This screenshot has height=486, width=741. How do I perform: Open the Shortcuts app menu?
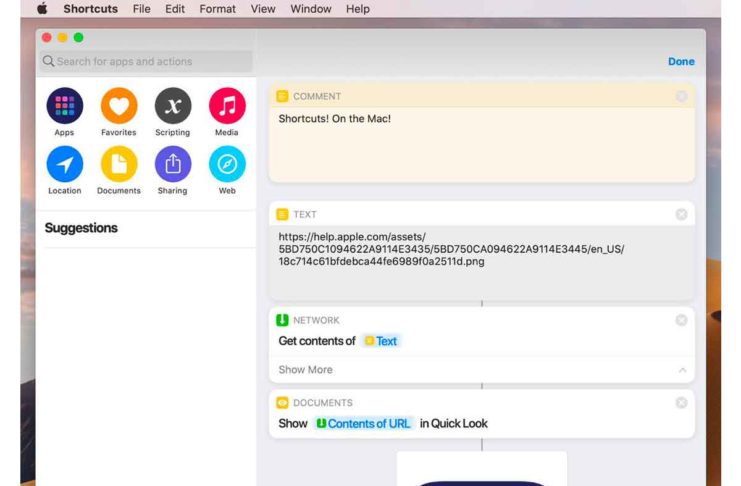91,9
